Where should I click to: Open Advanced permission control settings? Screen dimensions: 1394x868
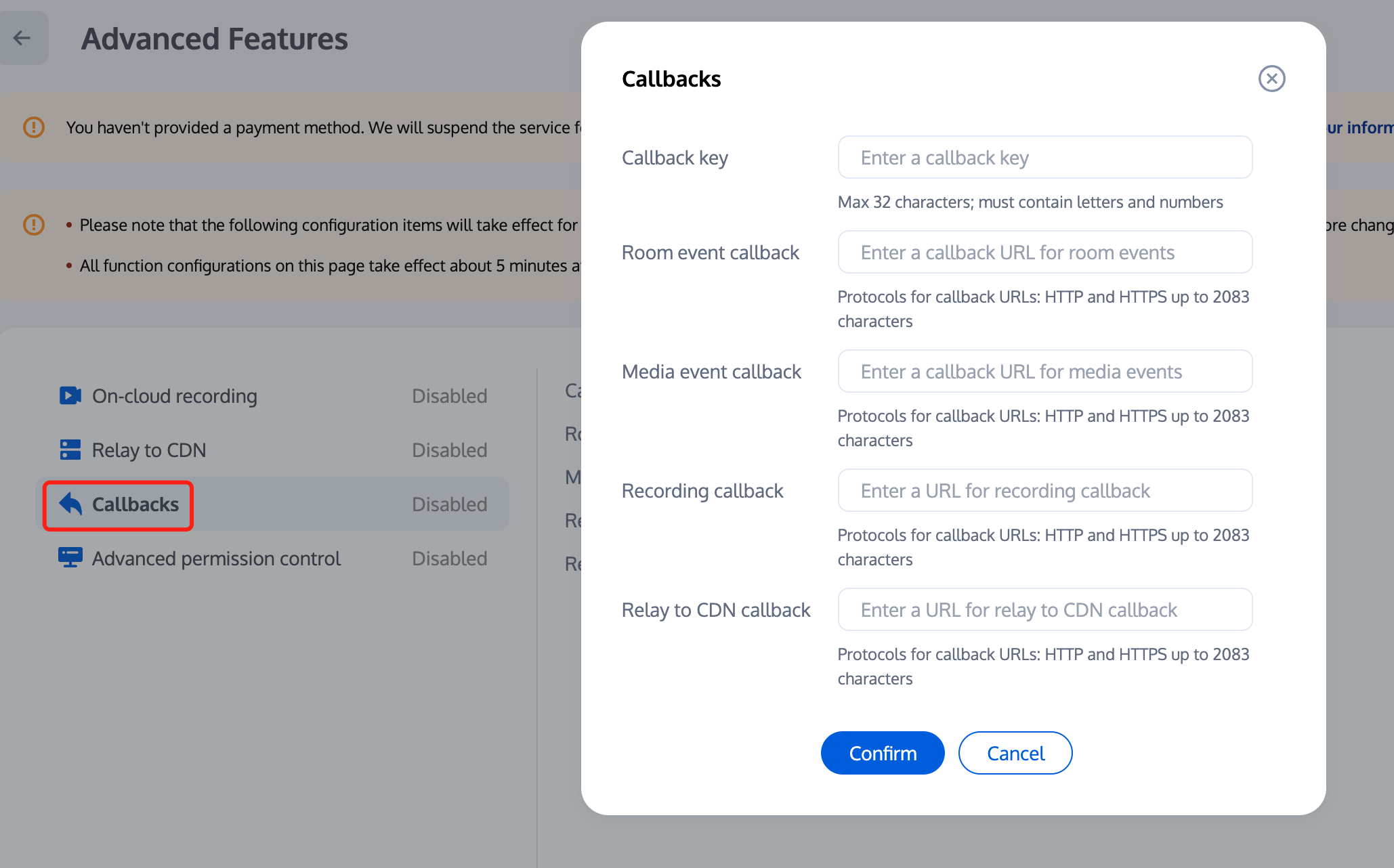[216, 559]
